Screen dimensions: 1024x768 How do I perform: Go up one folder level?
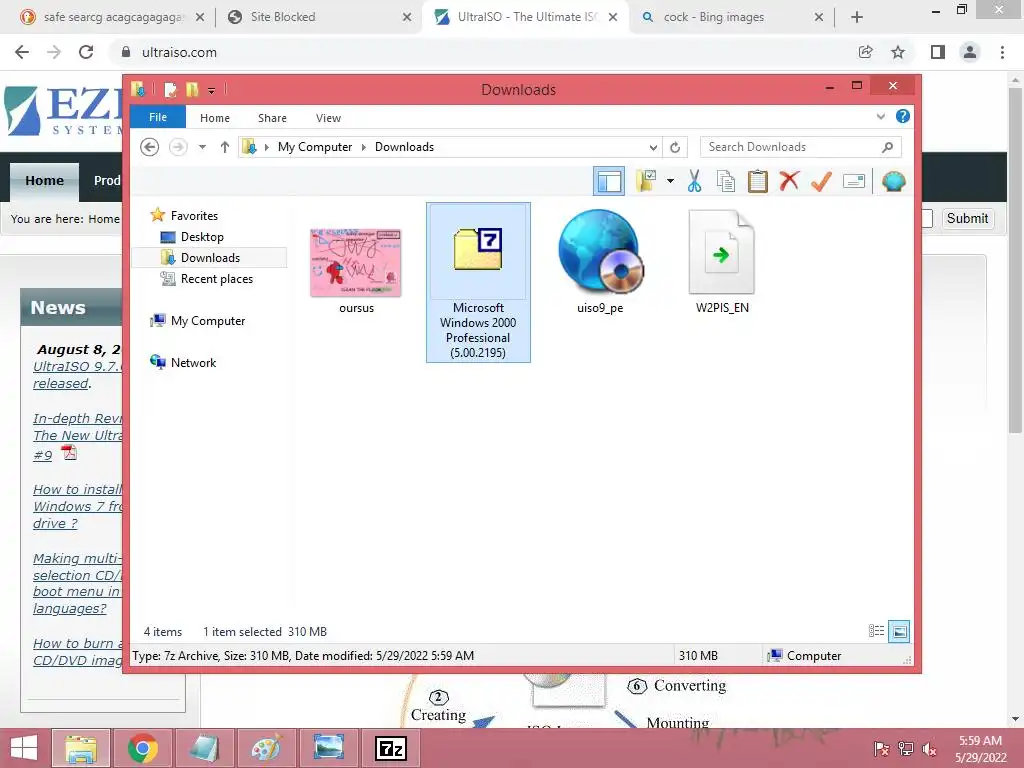225,147
